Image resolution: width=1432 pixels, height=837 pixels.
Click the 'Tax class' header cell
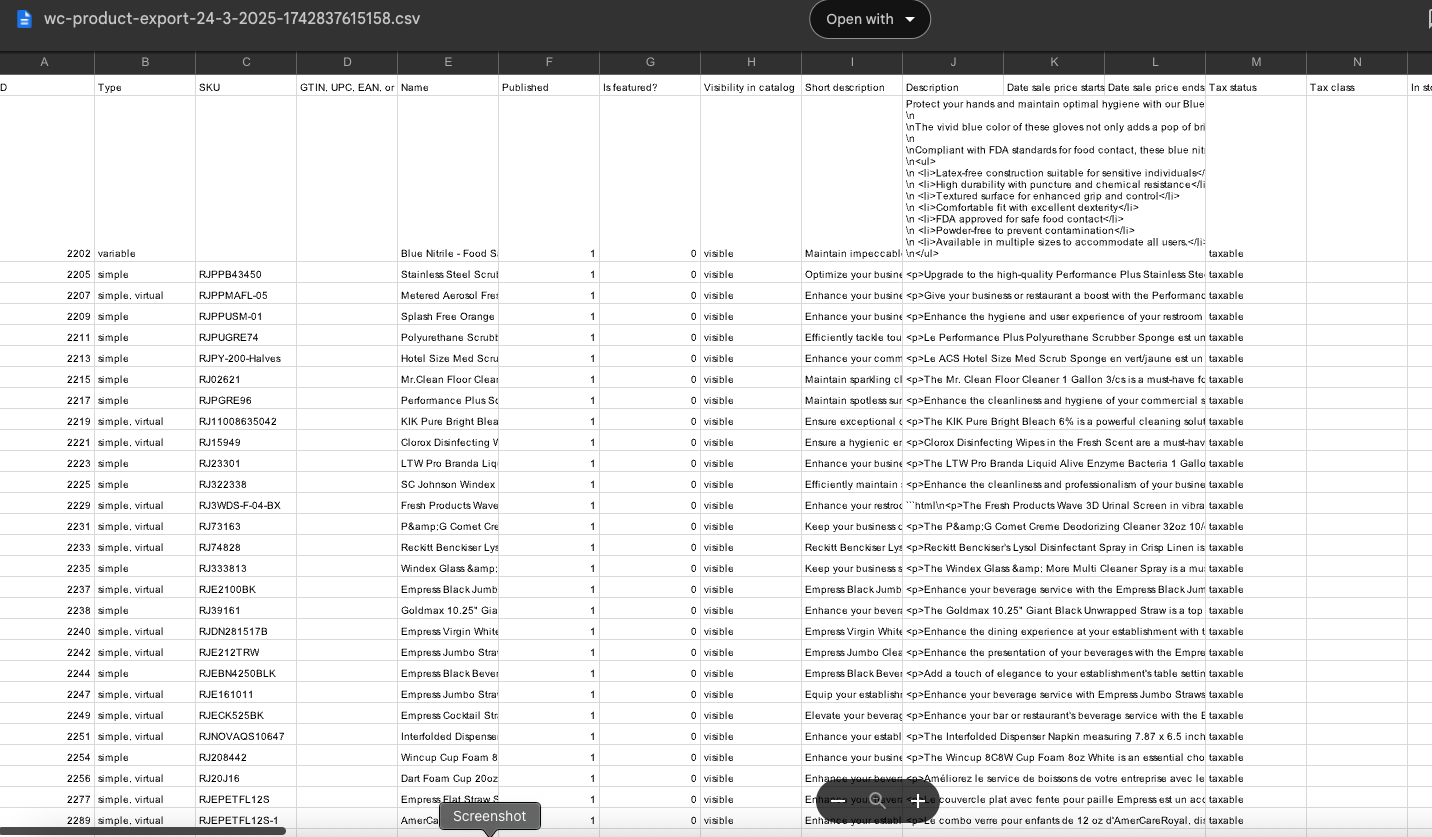click(1357, 87)
